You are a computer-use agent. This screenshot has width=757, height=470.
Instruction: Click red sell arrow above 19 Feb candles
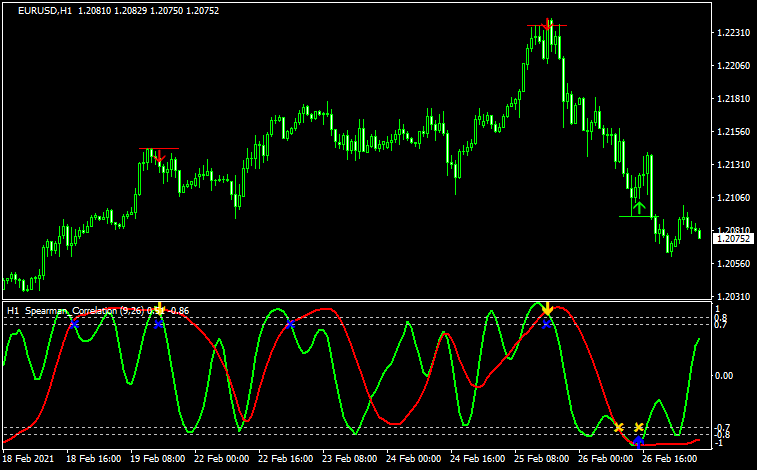point(158,155)
